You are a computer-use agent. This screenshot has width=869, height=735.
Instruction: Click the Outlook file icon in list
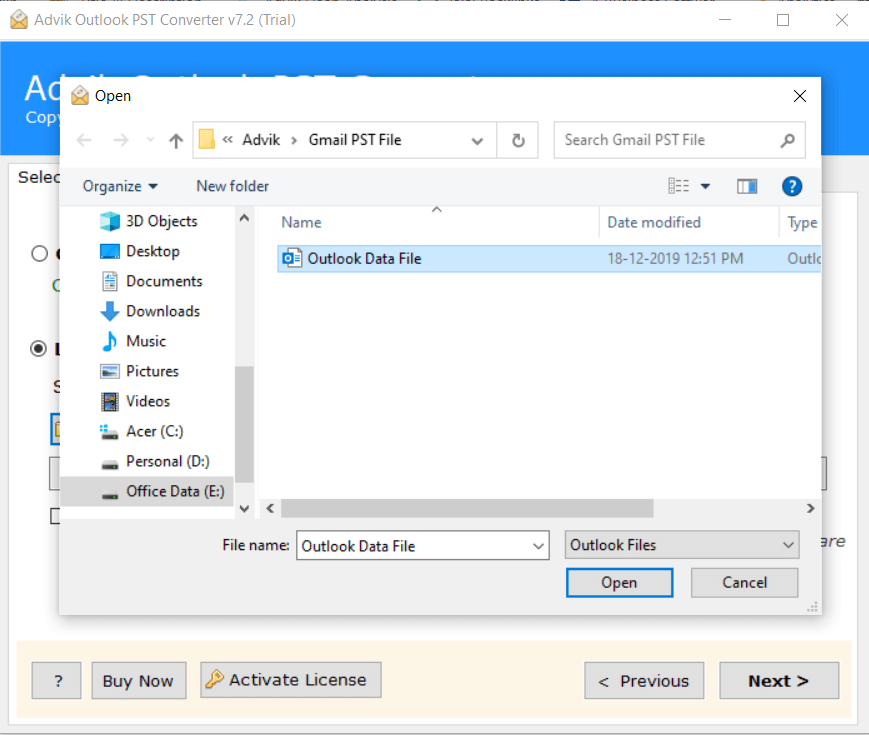coord(292,258)
